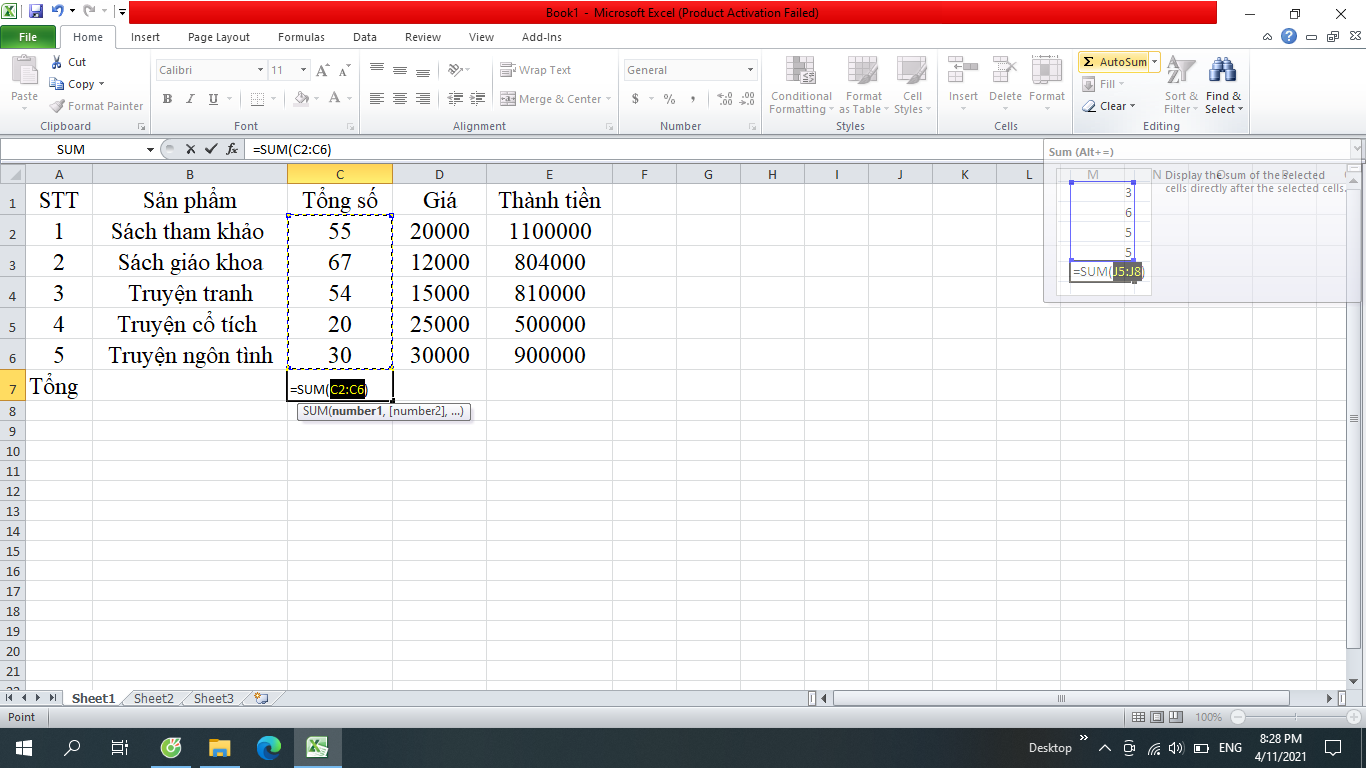Click the Orientation text angle icon
This screenshot has width=1366, height=768.
tap(456, 70)
